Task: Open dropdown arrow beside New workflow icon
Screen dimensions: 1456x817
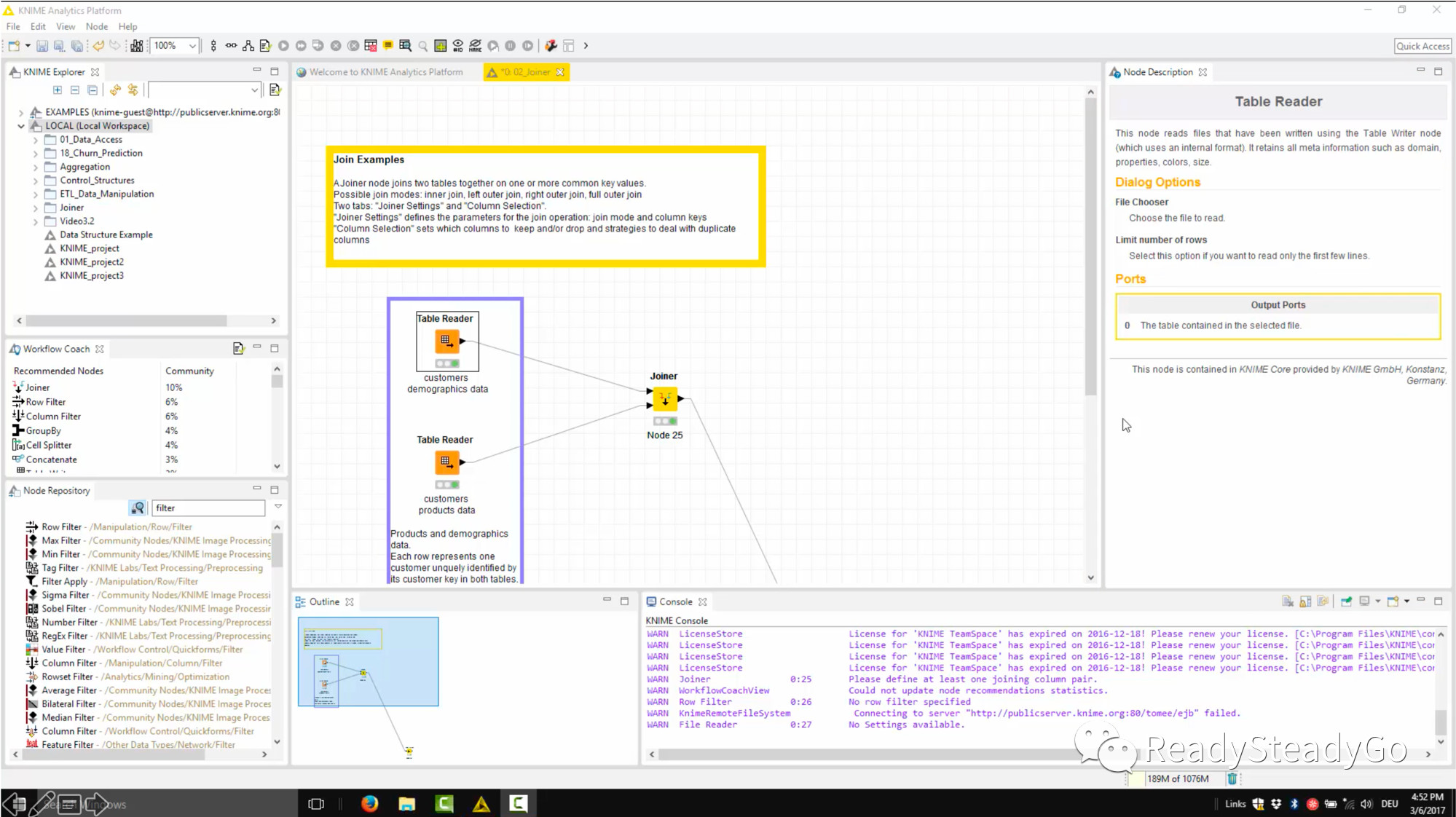Action: click(28, 46)
